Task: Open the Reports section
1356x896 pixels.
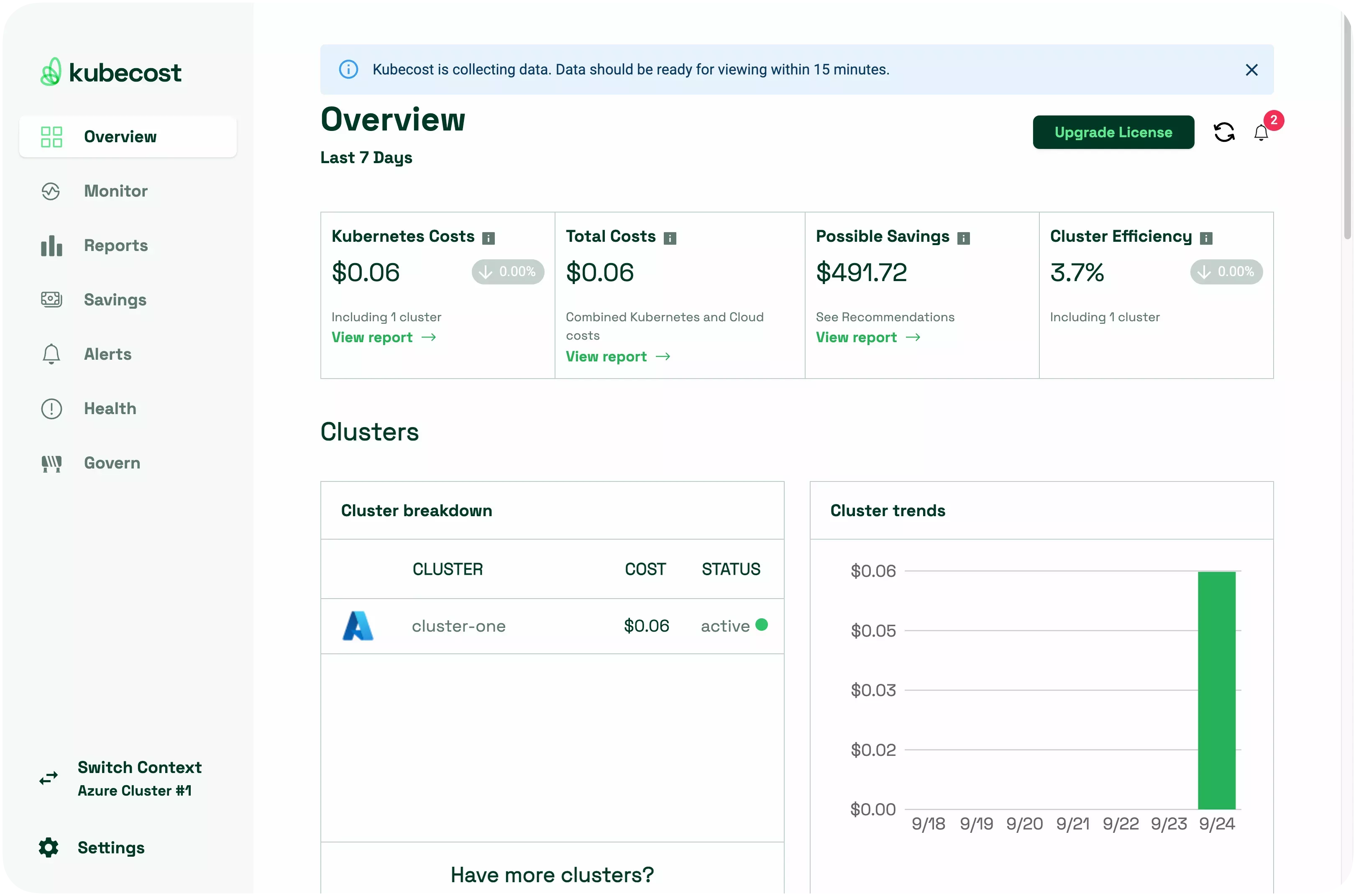Action: pos(116,245)
